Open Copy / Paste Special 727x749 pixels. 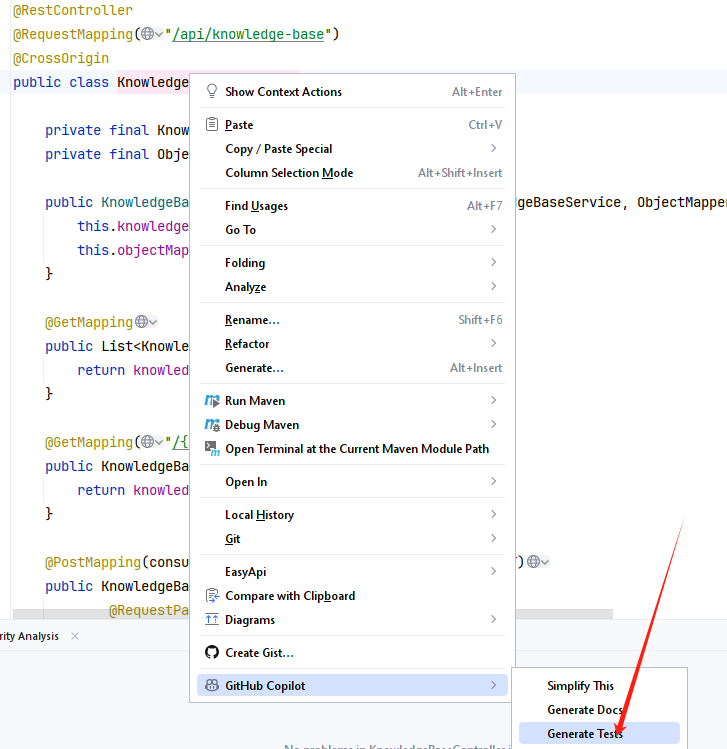(x=352, y=149)
